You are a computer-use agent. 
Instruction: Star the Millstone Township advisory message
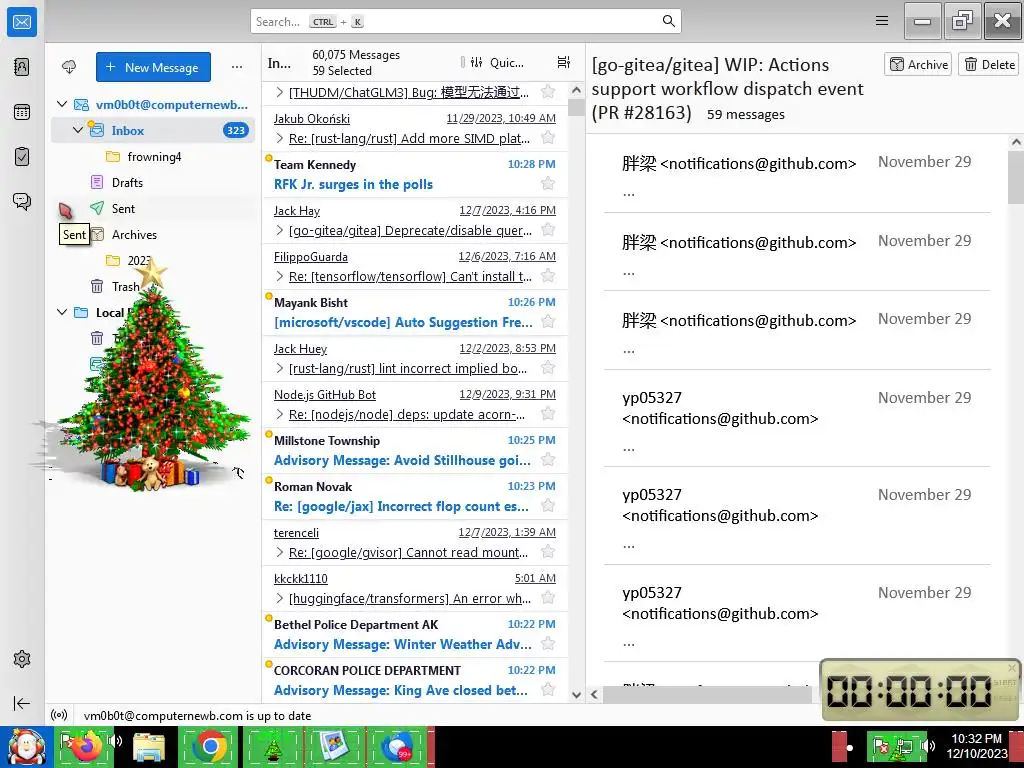tap(548, 460)
